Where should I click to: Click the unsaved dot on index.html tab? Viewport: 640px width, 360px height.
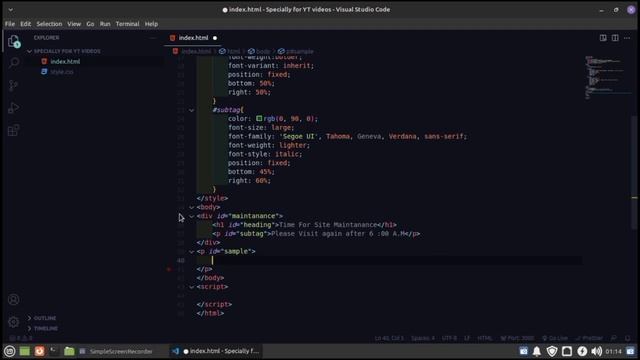(x=215, y=38)
